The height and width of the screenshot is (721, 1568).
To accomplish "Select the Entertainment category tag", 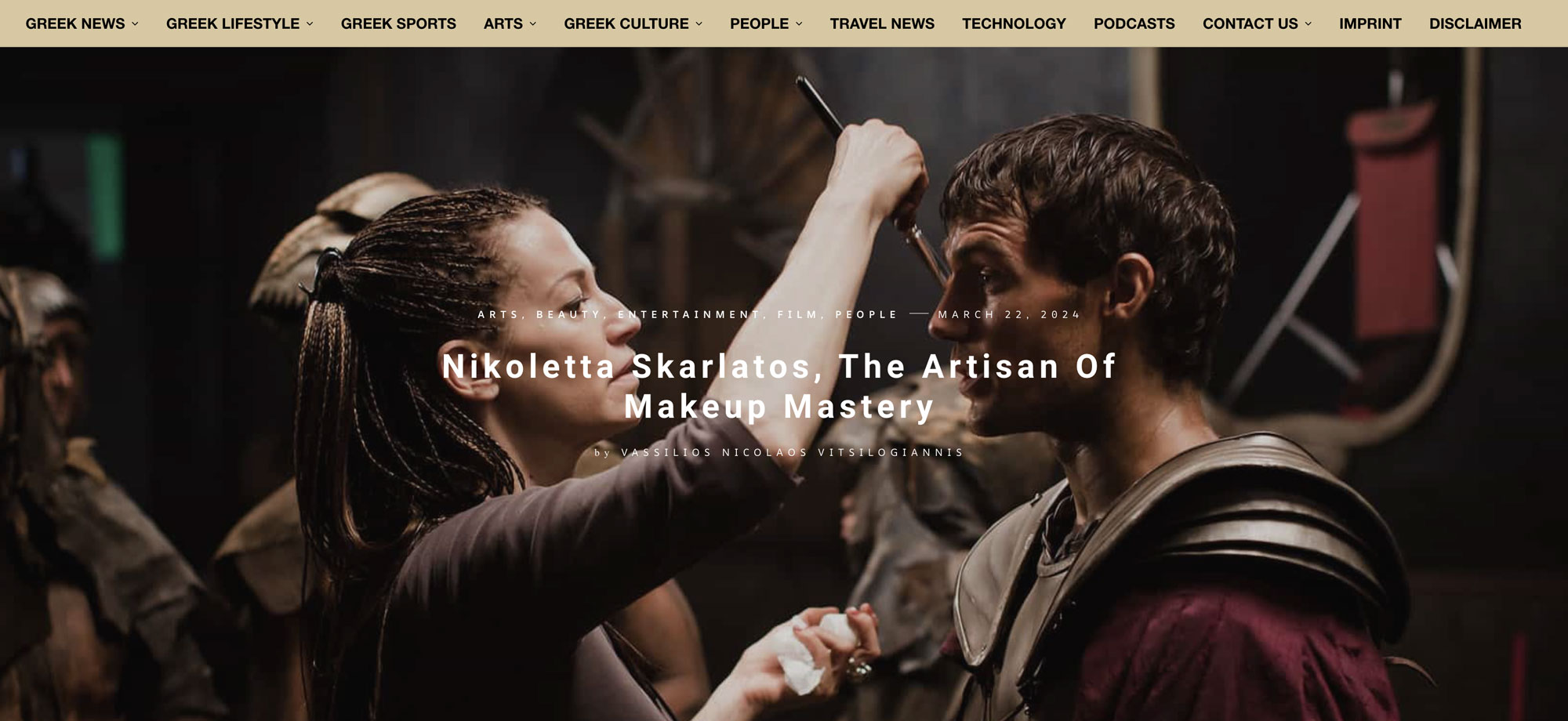I will 689,314.
